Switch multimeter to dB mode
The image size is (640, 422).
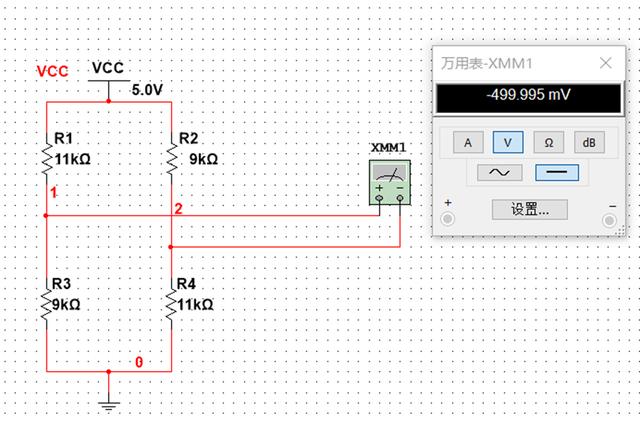point(589,142)
